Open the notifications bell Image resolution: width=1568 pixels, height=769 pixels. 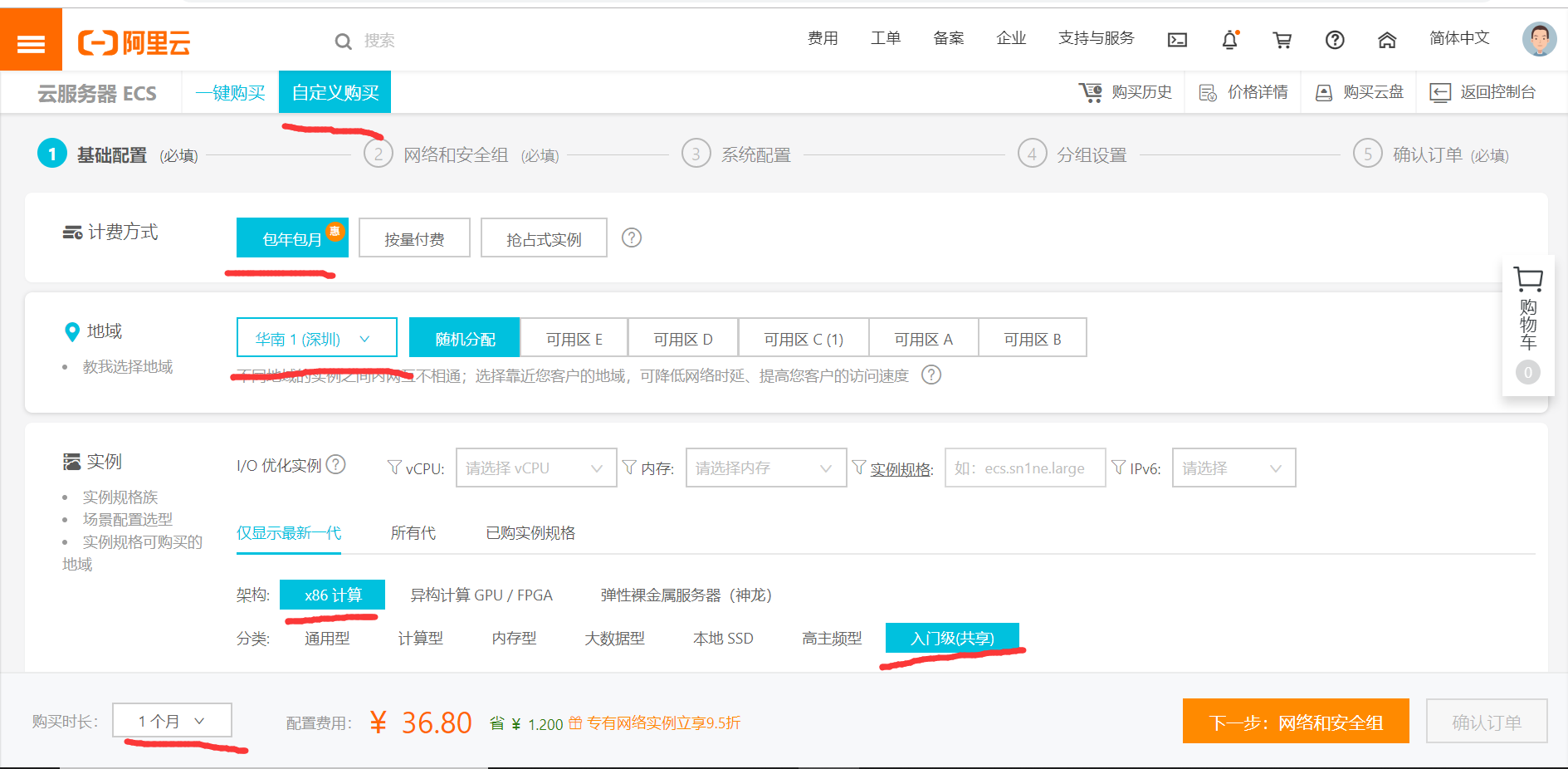pyautogui.click(x=1230, y=40)
